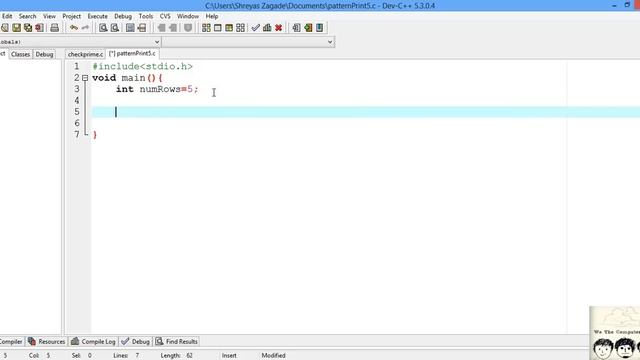Select the patternPrint5.c editor tab
The height and width of the screenshot is (360, 640).
(132, 53)
